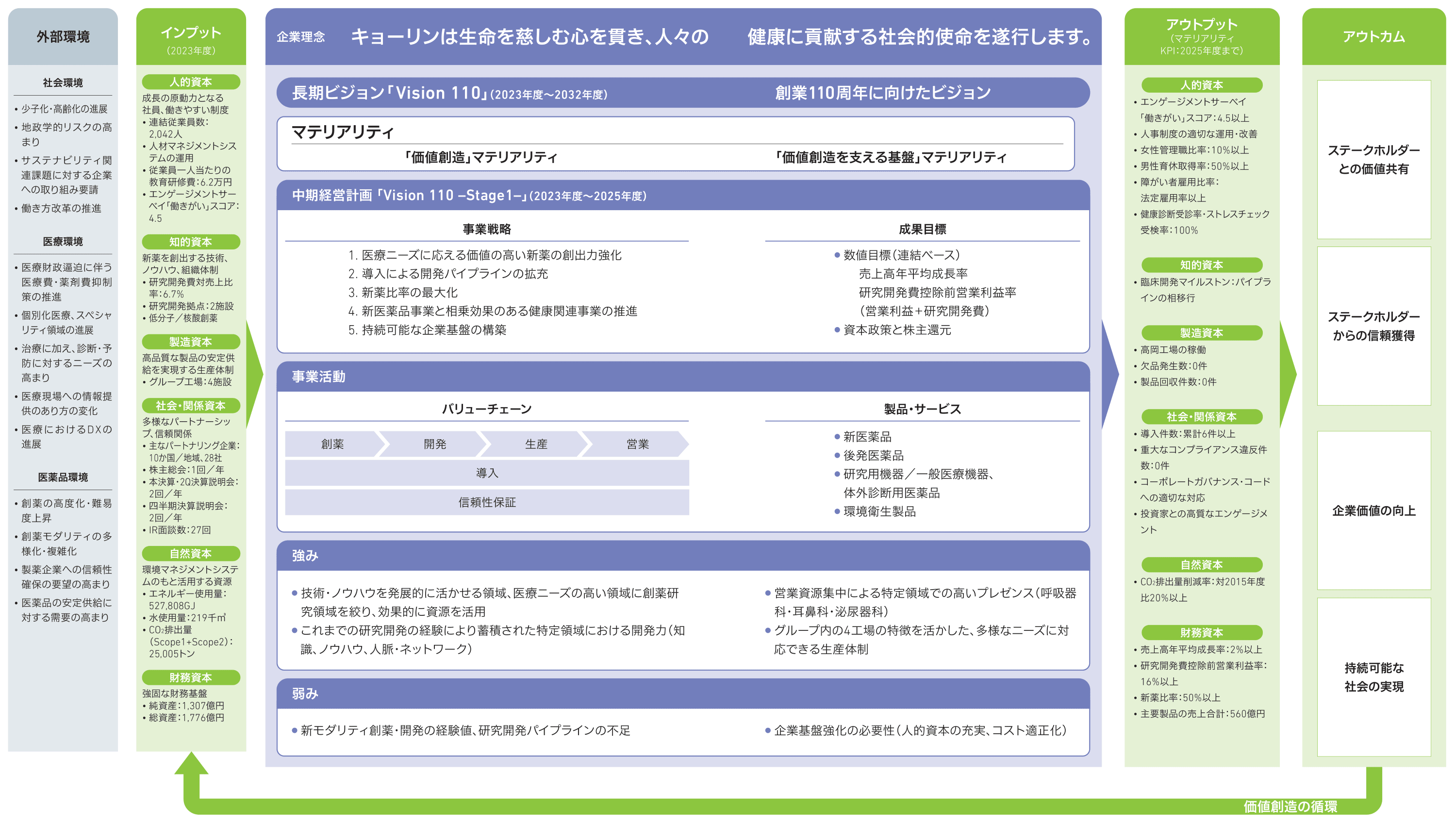Click the 人的資本 label under アウトプット
The image size is (1456, 824).
point(1201,85)
